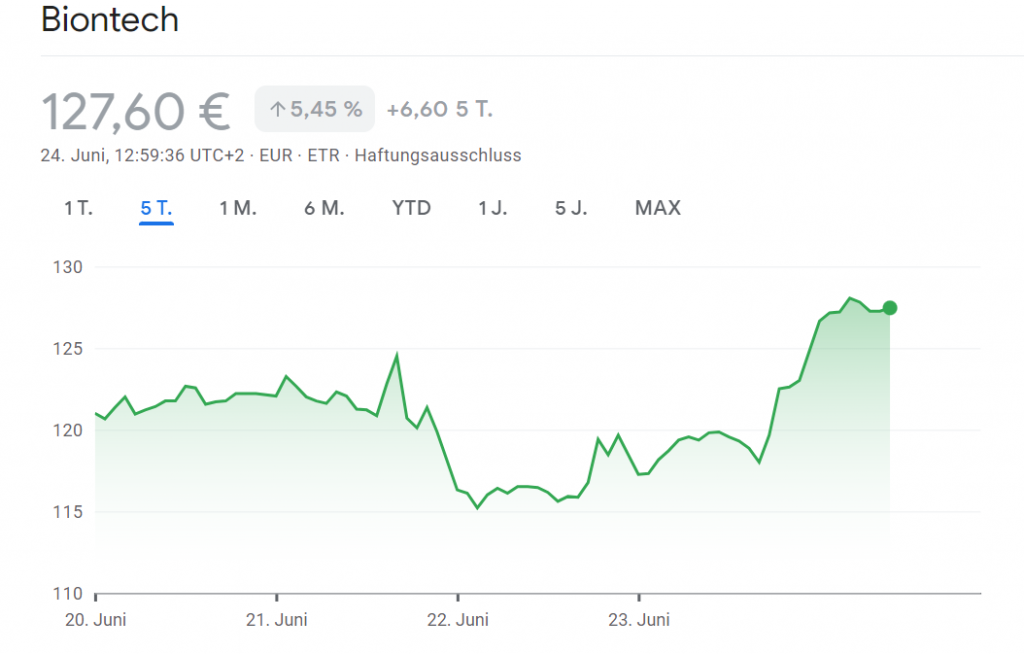Show the 1 J. chart range

(x=492, y=208)
